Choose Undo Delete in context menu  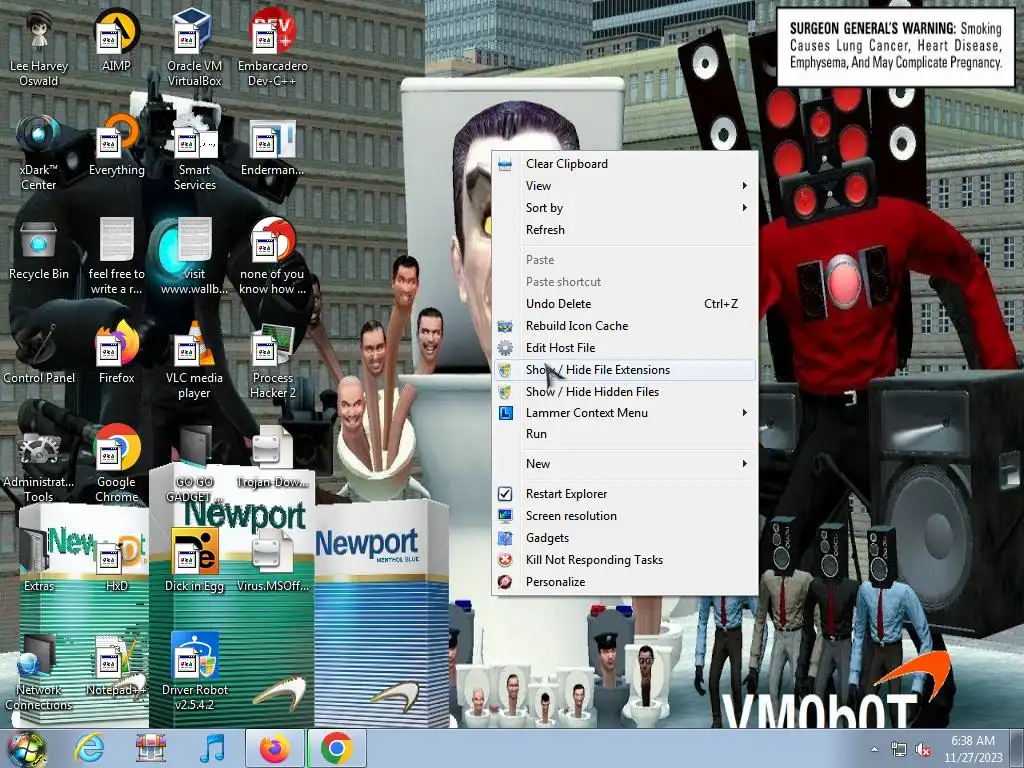click(x=625, y=304)
